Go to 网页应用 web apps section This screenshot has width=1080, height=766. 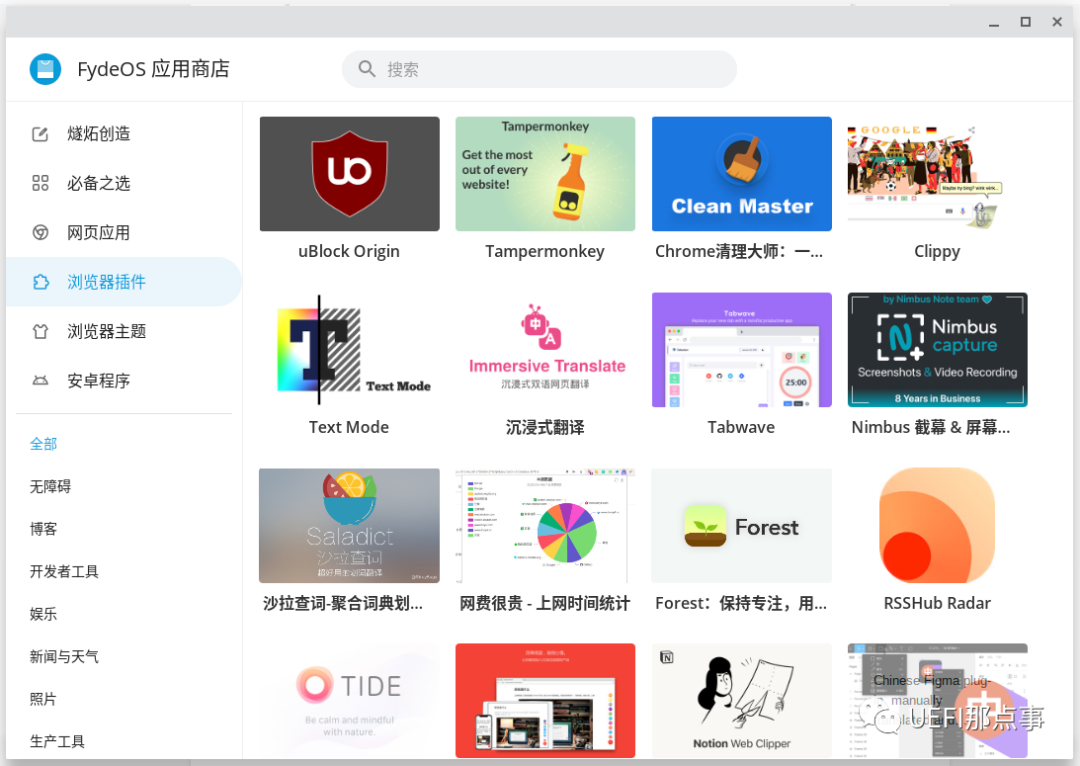click(x=98, y=233)
